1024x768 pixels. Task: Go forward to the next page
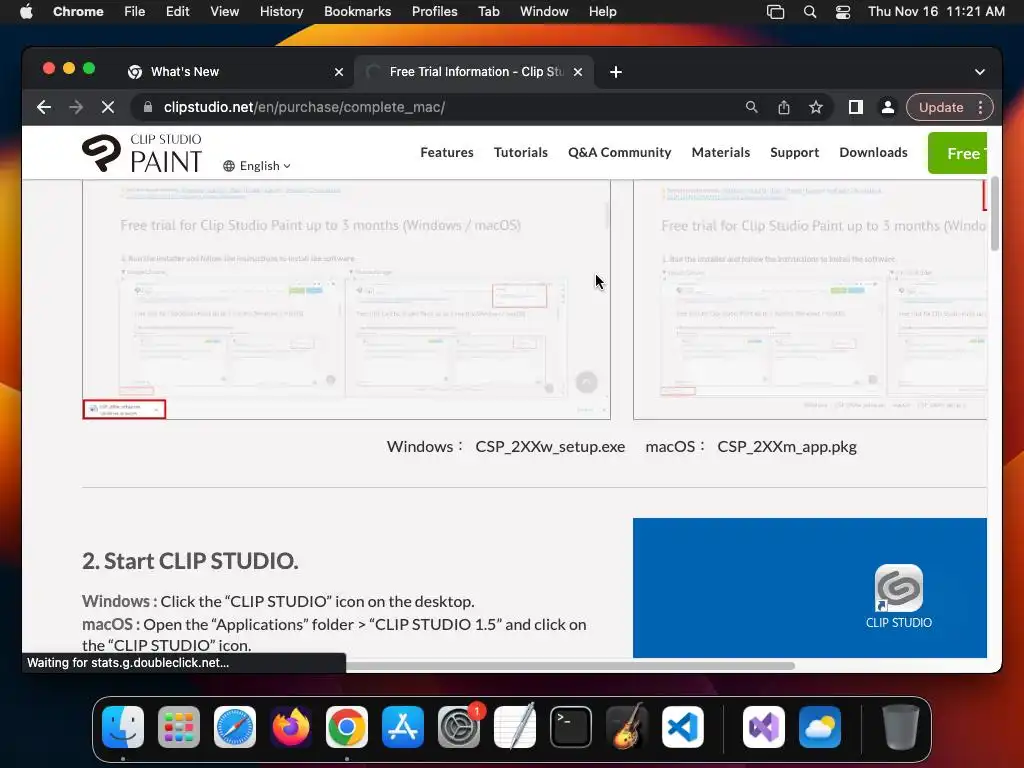tap(76, 107)
